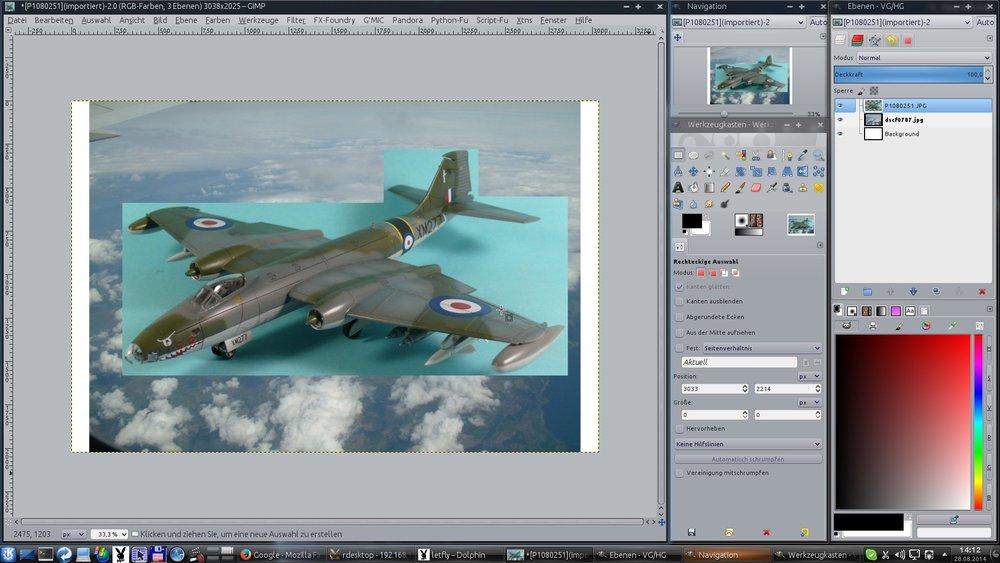This screenshot has height=563, width=1000.
Task: Select the Scale tool
Action: (756, 172)
